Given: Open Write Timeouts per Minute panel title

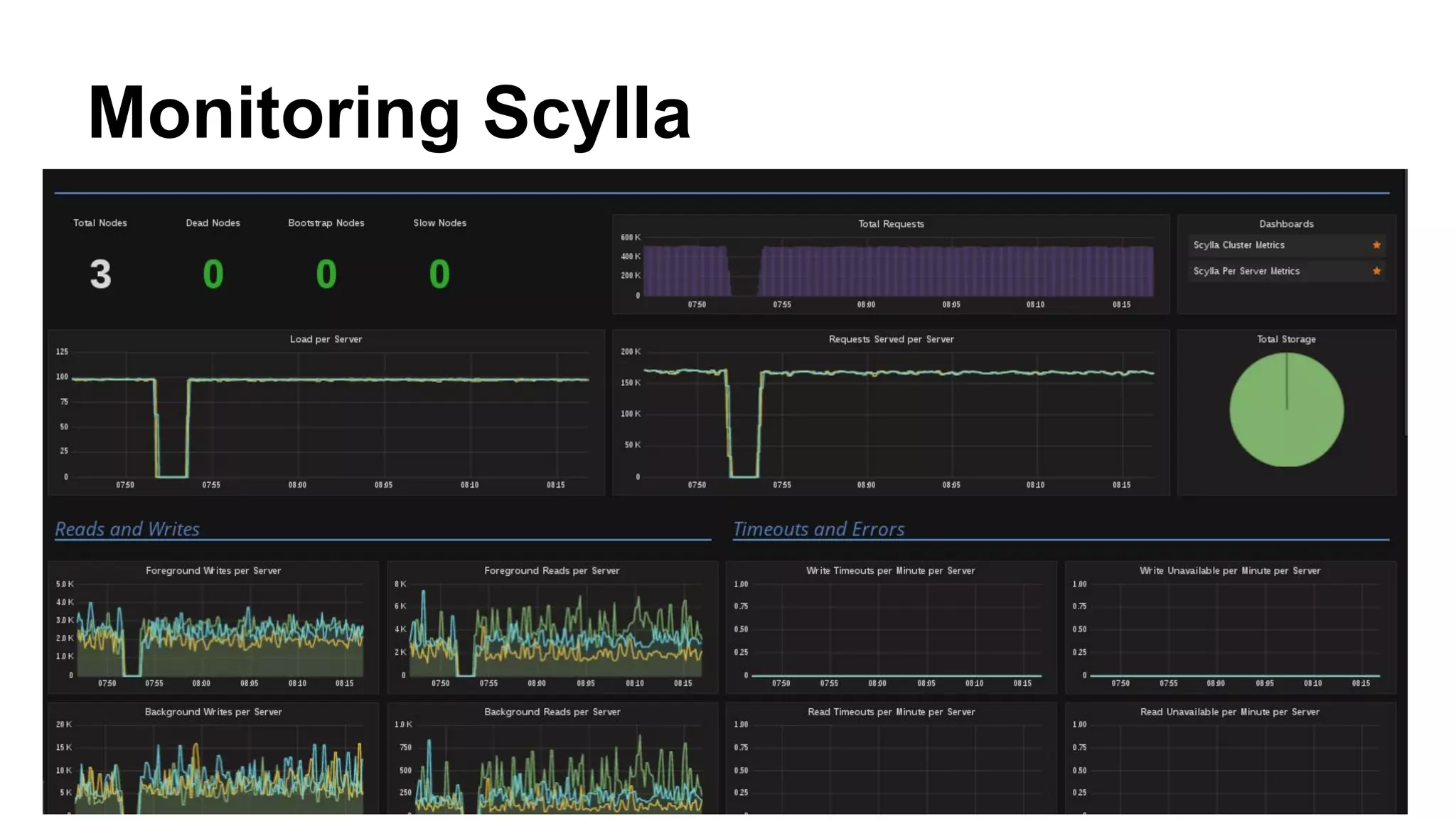Looking at the screenshot, I should pos(890,570).
